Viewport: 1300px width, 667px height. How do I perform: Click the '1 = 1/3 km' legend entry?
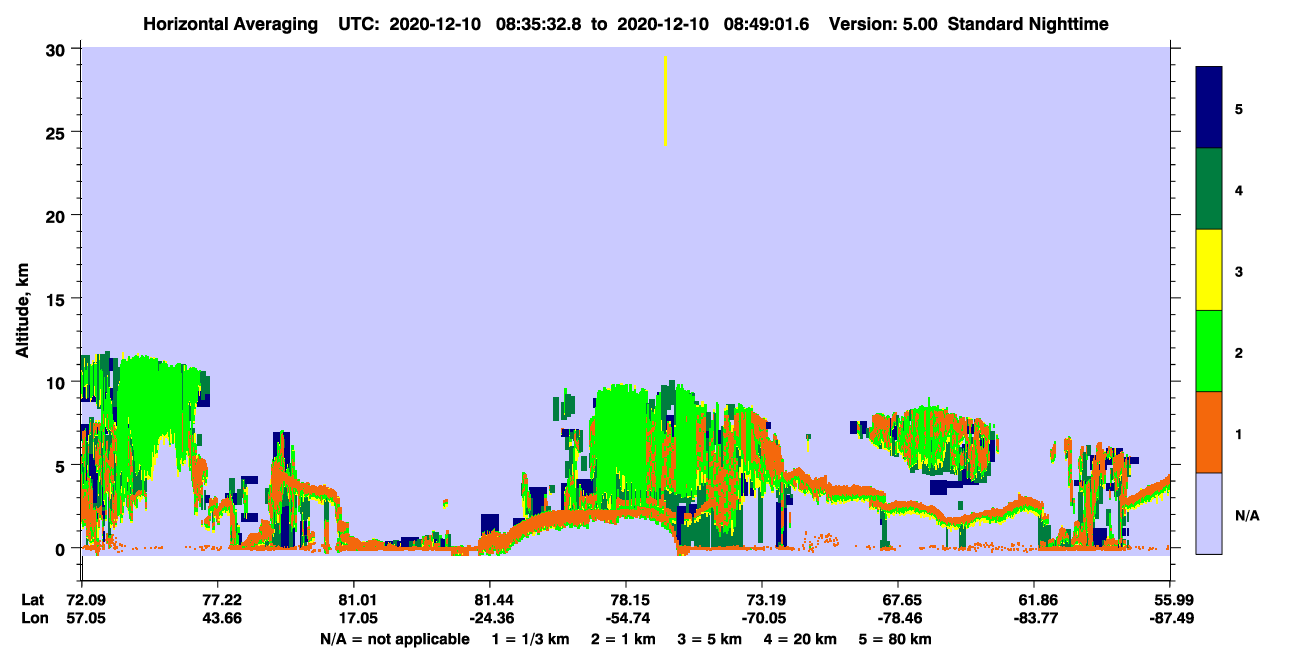click(x=532, y=639)
